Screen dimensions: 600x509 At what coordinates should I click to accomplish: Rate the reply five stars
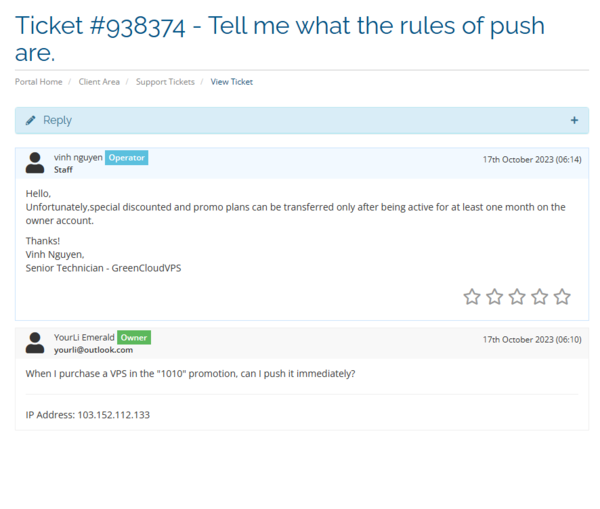click(x=562, y=296)
